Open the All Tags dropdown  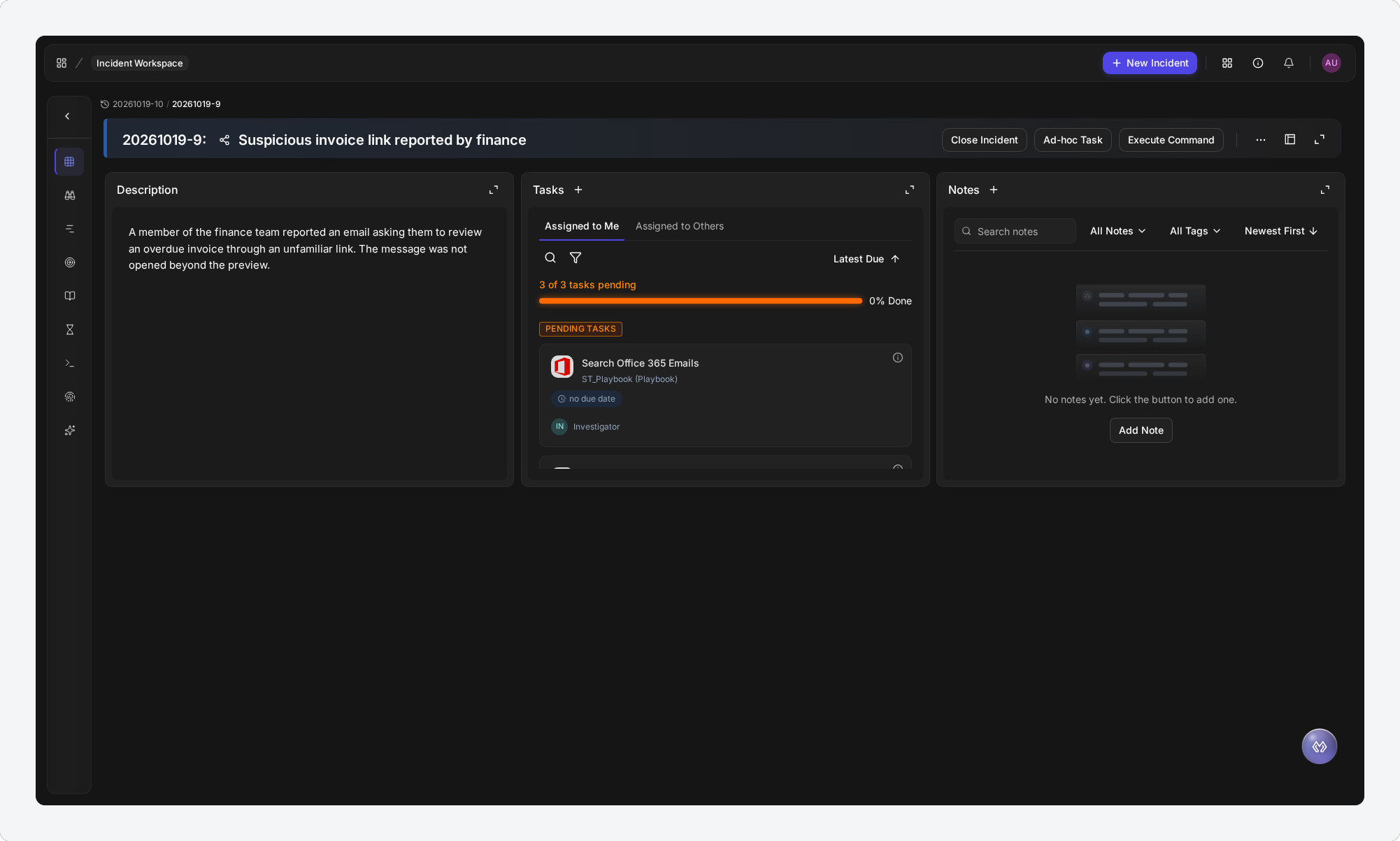click(1195, 231)
